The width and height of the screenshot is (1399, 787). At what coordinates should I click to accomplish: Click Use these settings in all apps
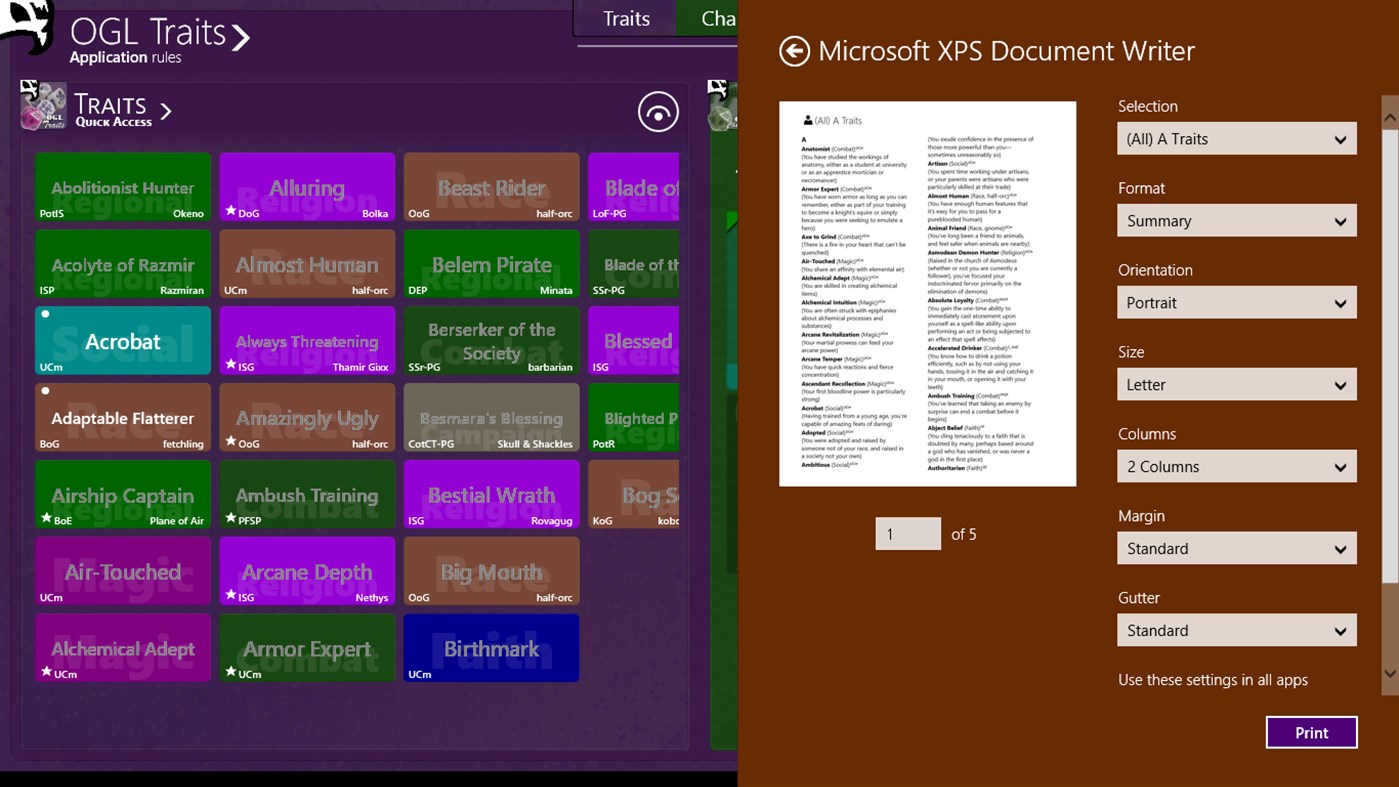[1213, 680]
